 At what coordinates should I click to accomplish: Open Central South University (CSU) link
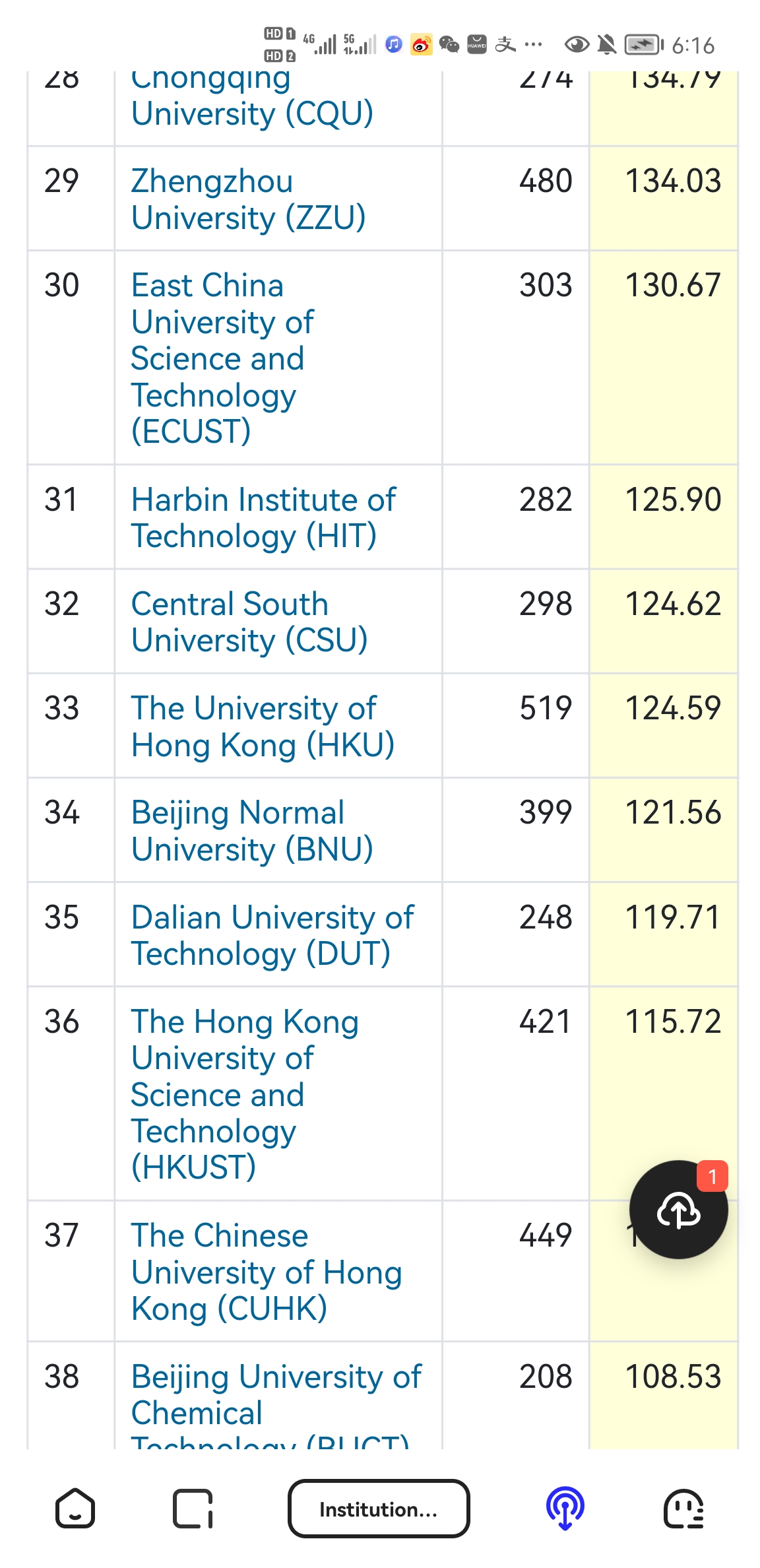249,622
